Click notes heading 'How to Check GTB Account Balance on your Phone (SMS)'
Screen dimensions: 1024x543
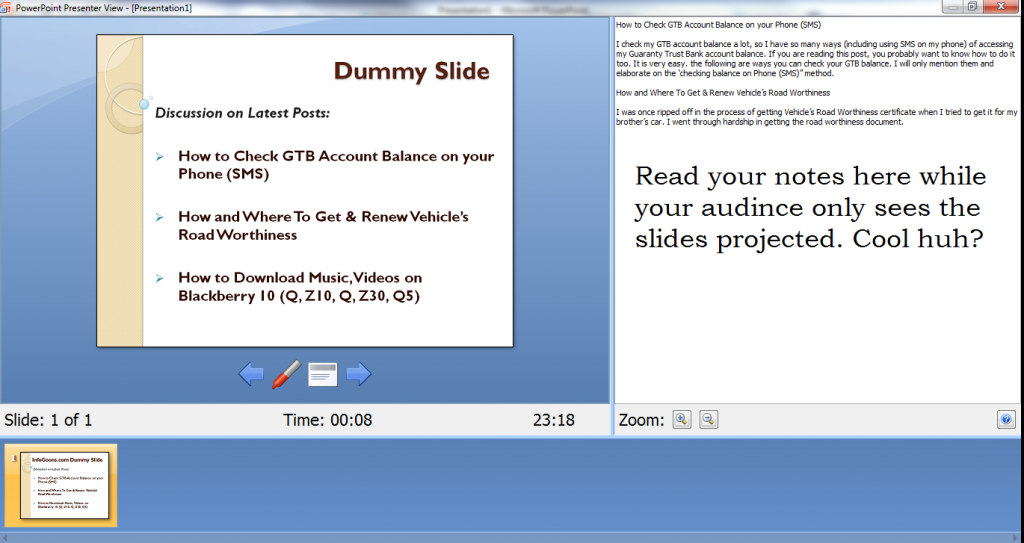(718, 25)
